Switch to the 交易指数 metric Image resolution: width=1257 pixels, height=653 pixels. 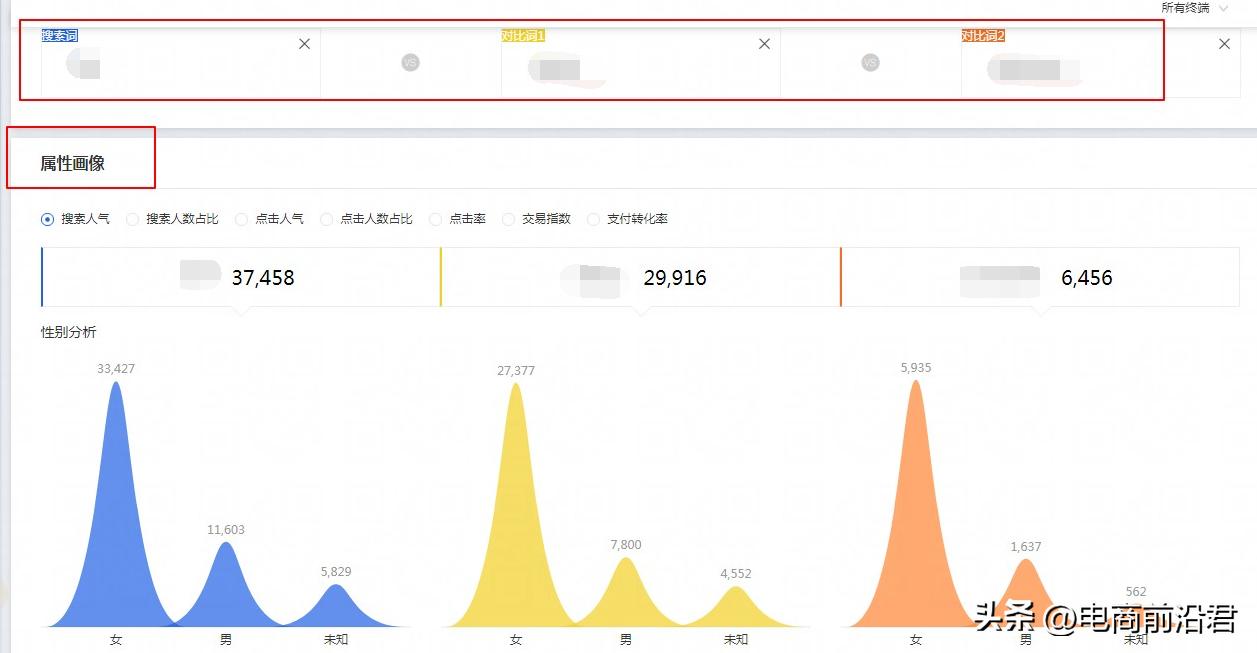(x=508, y=218)
